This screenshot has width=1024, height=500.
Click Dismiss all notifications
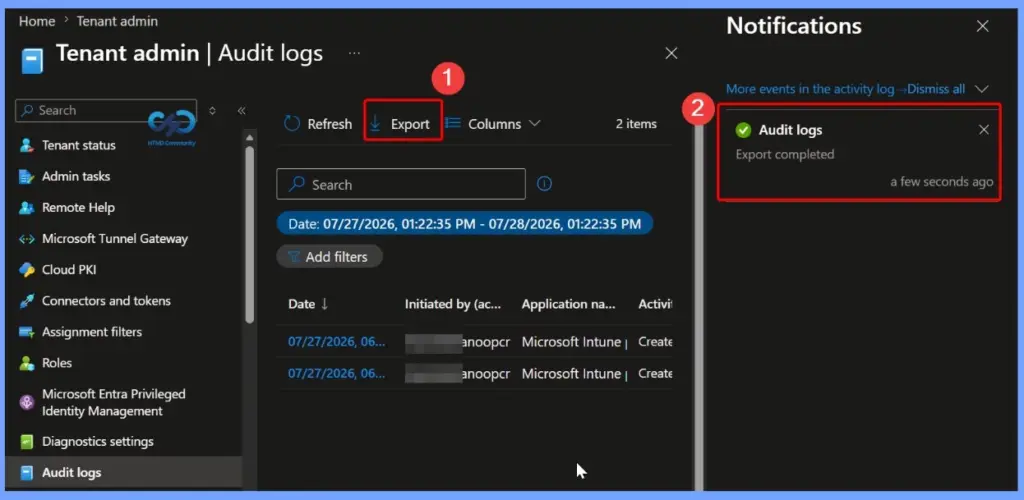click(x=936, y=89)
